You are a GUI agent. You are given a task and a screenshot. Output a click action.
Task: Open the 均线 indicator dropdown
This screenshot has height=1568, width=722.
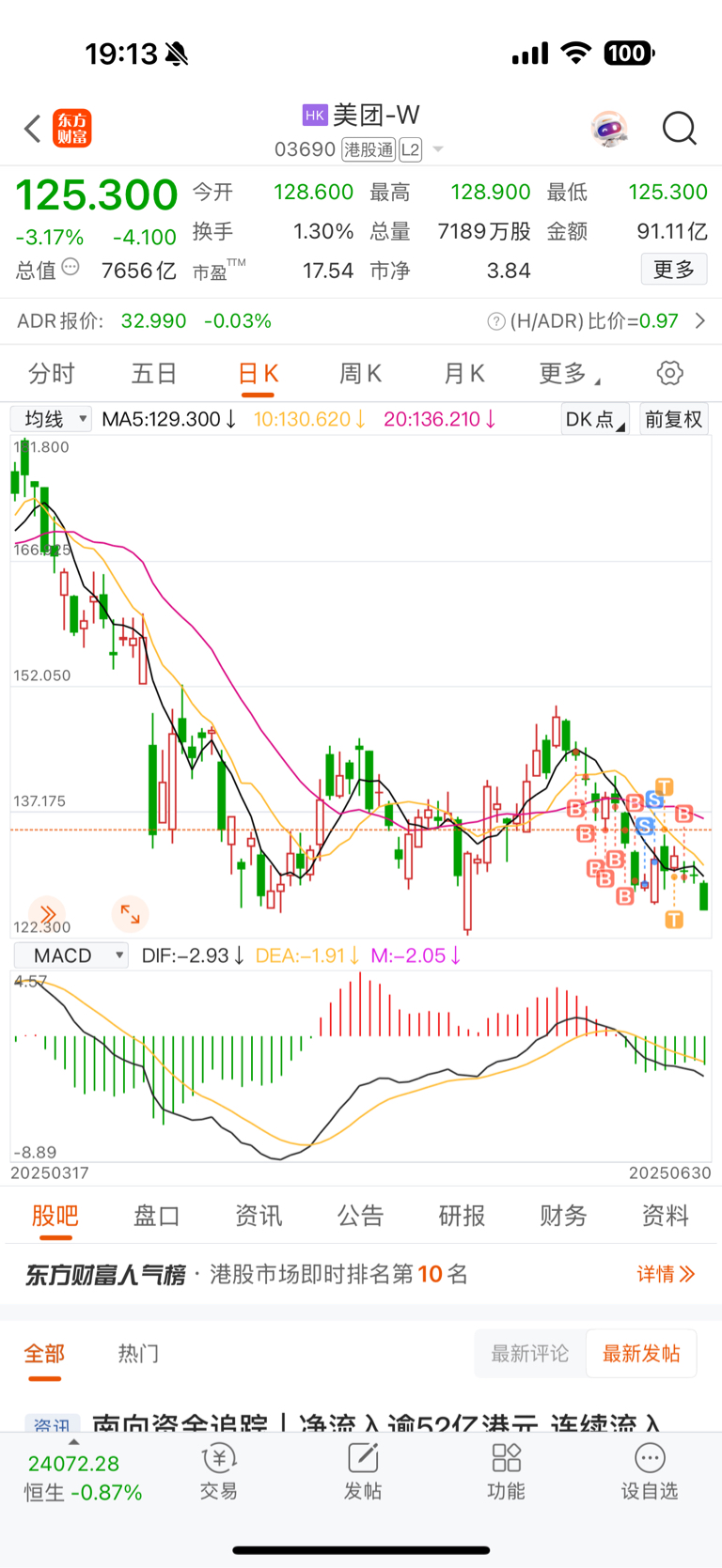[52, 419]
